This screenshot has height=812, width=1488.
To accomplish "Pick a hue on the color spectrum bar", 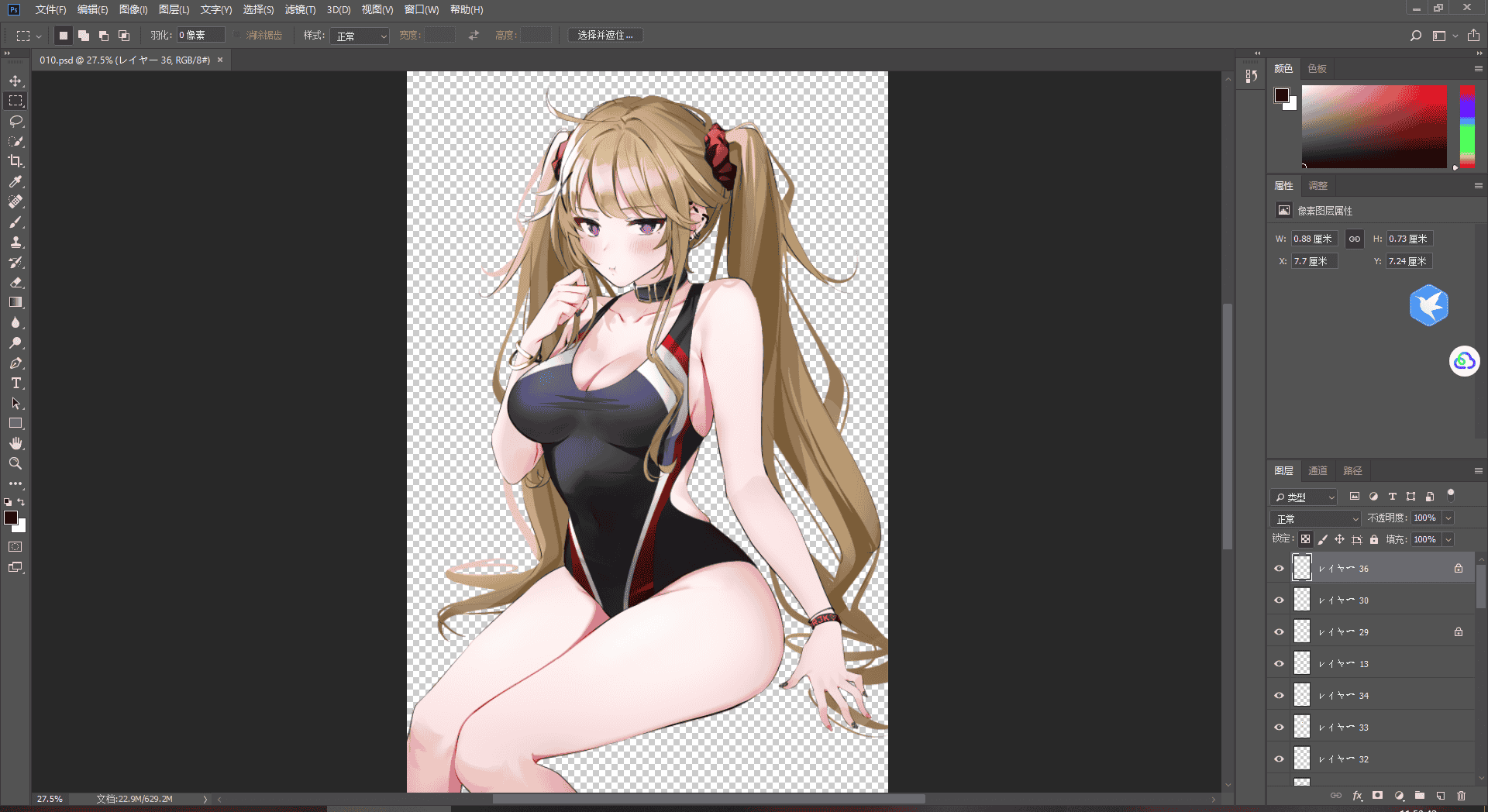I will [x=1467, y=126].
